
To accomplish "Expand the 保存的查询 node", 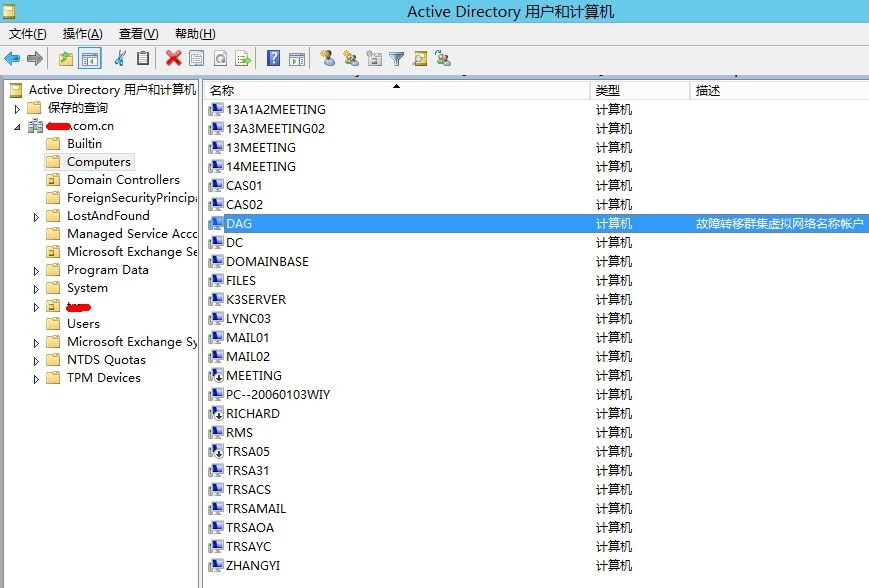I will [17, 109].
